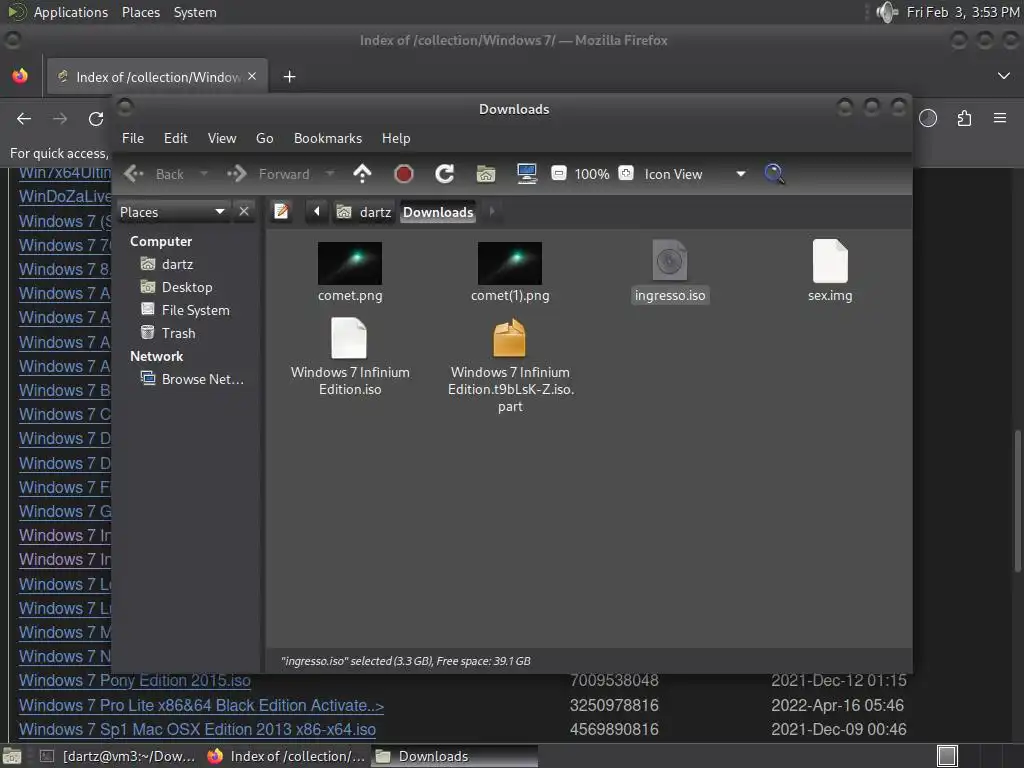
Task: Open the Forward history dropdown arrow
Action: pyautogui.click(x=330, y=174)
